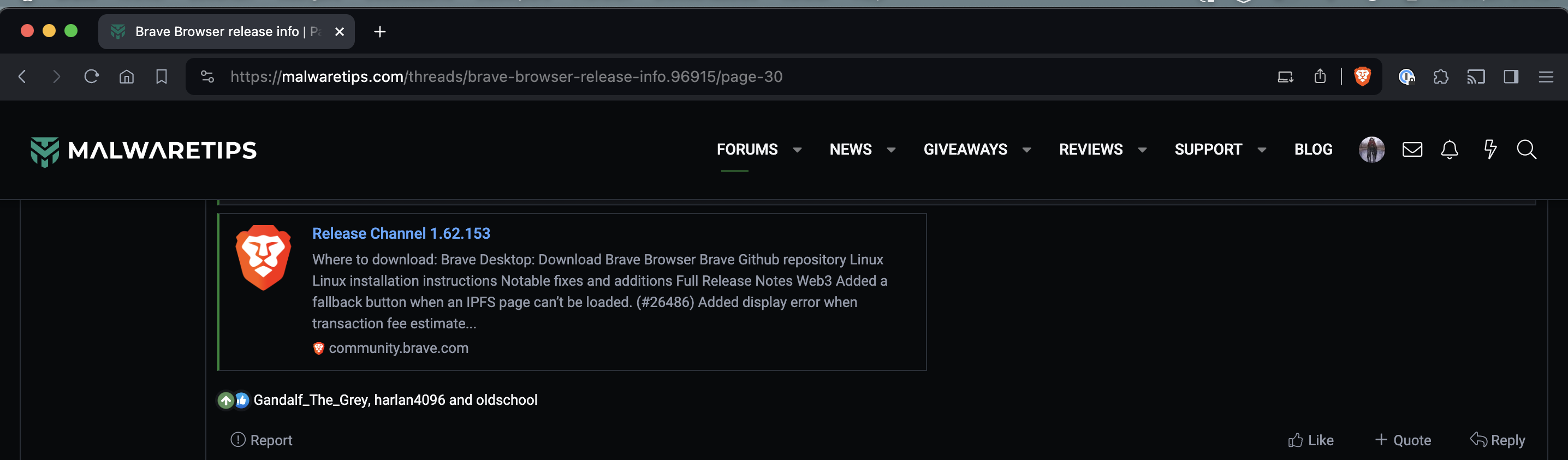Screen dimensions: 1568x460
Task: Click the What's new lightning icon
Action: (1490, 150)
